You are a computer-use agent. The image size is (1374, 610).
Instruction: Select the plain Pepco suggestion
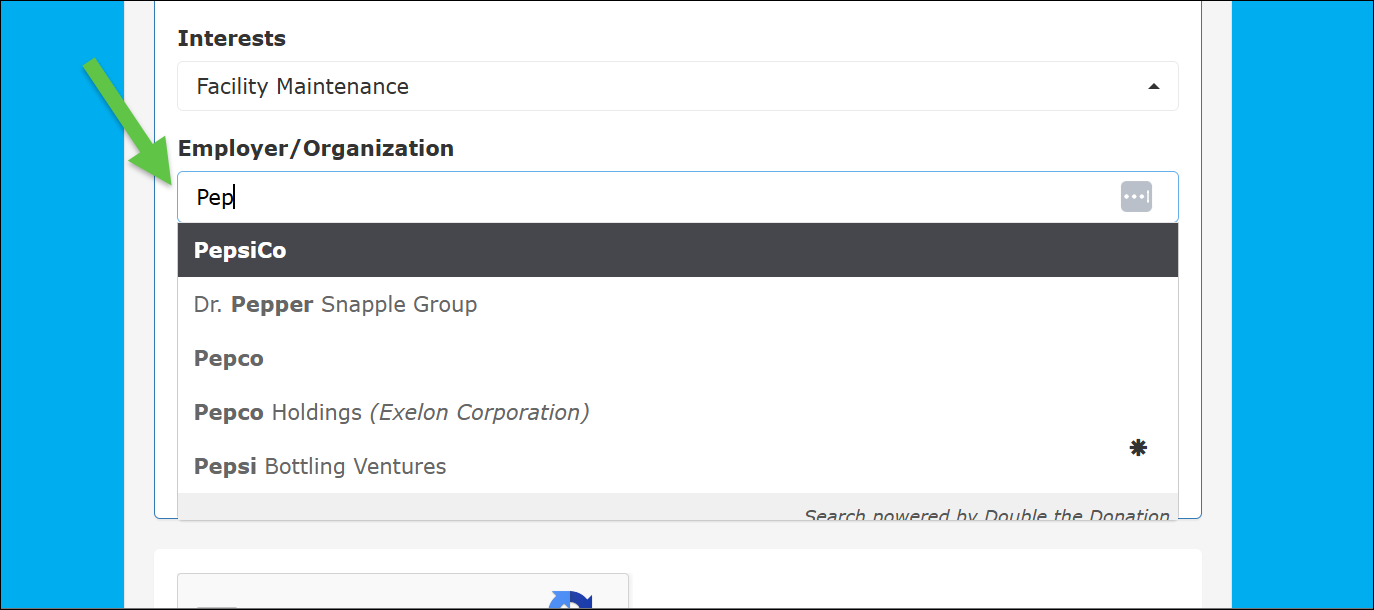[678, 358]
